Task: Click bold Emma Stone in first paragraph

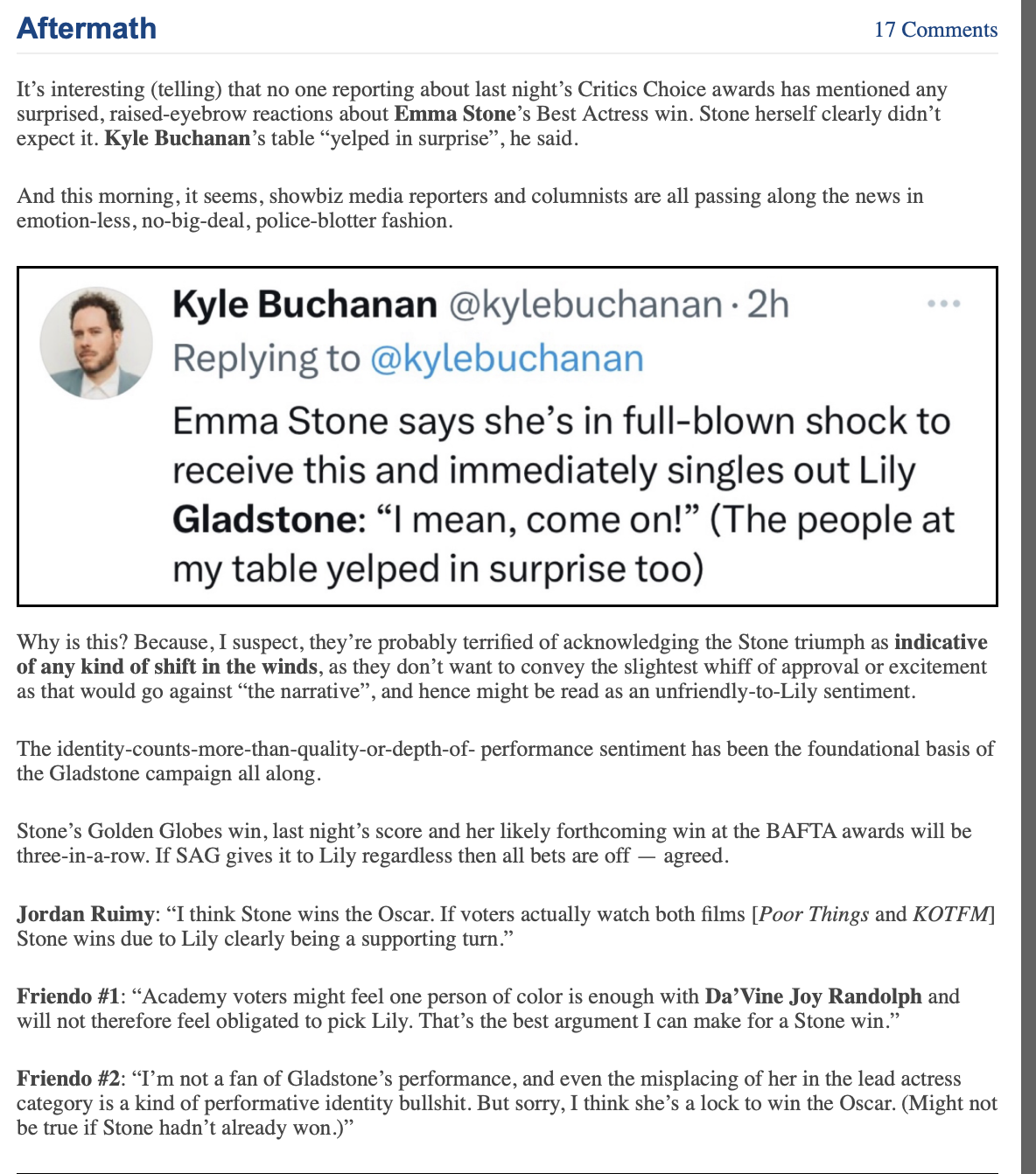Action: (455, 114)
